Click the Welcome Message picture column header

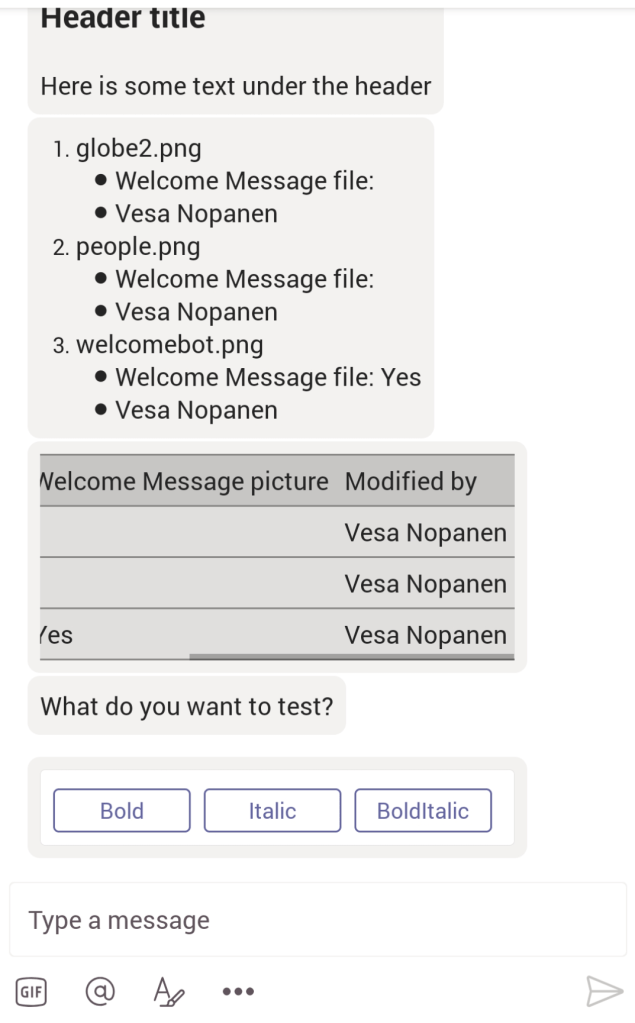coord(185,482)
